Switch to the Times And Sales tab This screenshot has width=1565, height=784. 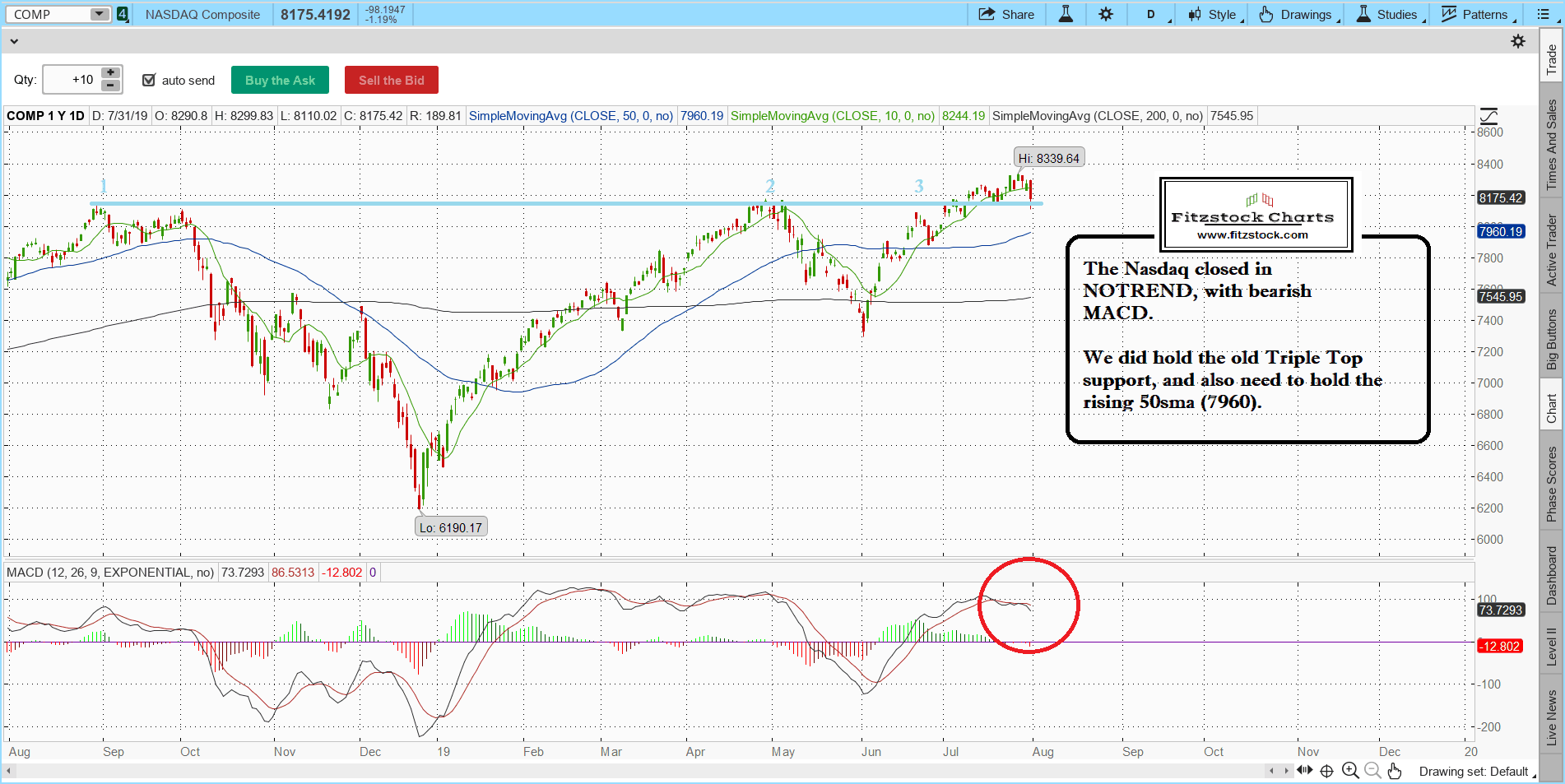pos(1551,145)
